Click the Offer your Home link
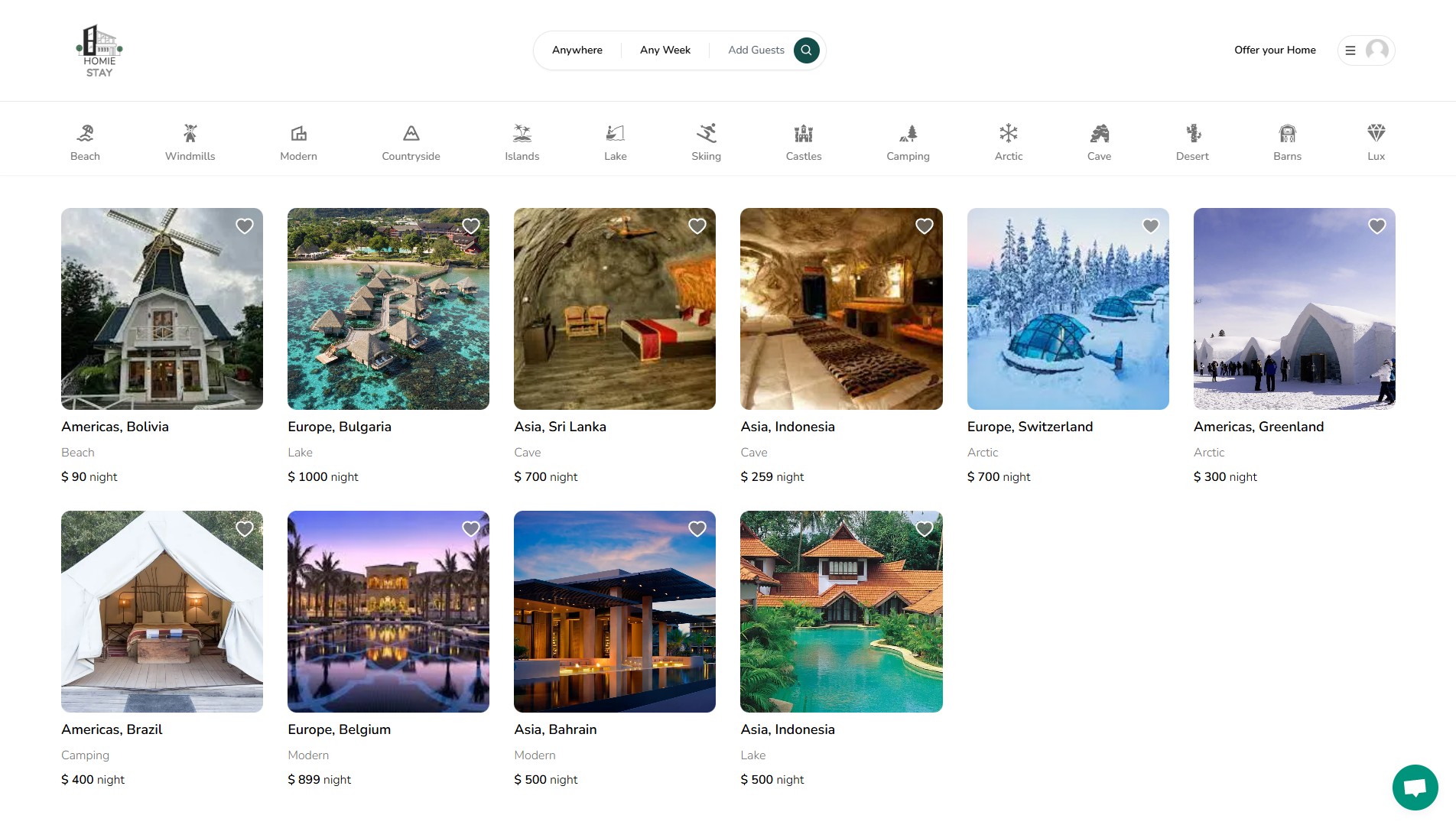This screenshot has height=825, width=1456. (x=1275, y=50)
